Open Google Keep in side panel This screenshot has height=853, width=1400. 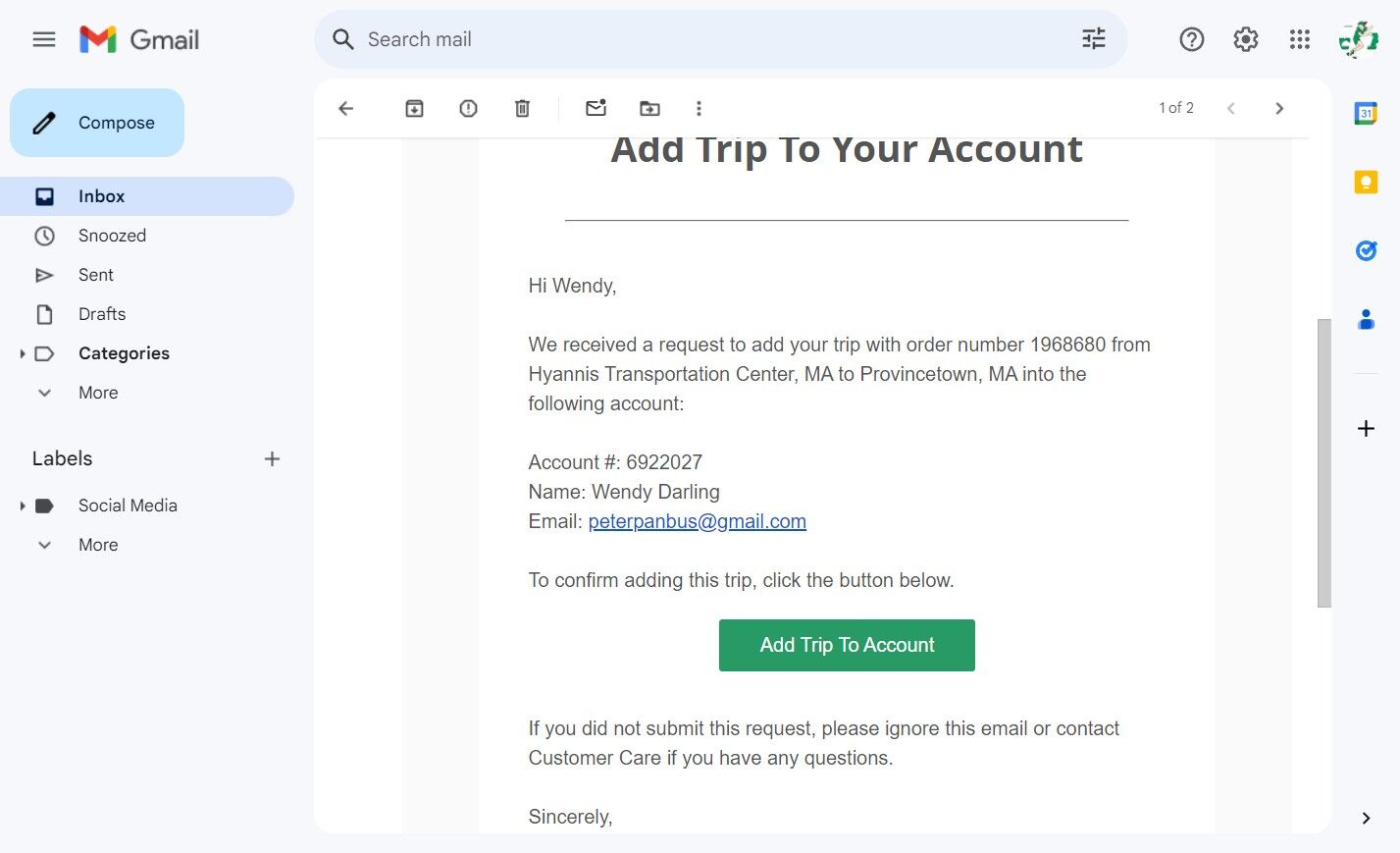point(1365,183)
